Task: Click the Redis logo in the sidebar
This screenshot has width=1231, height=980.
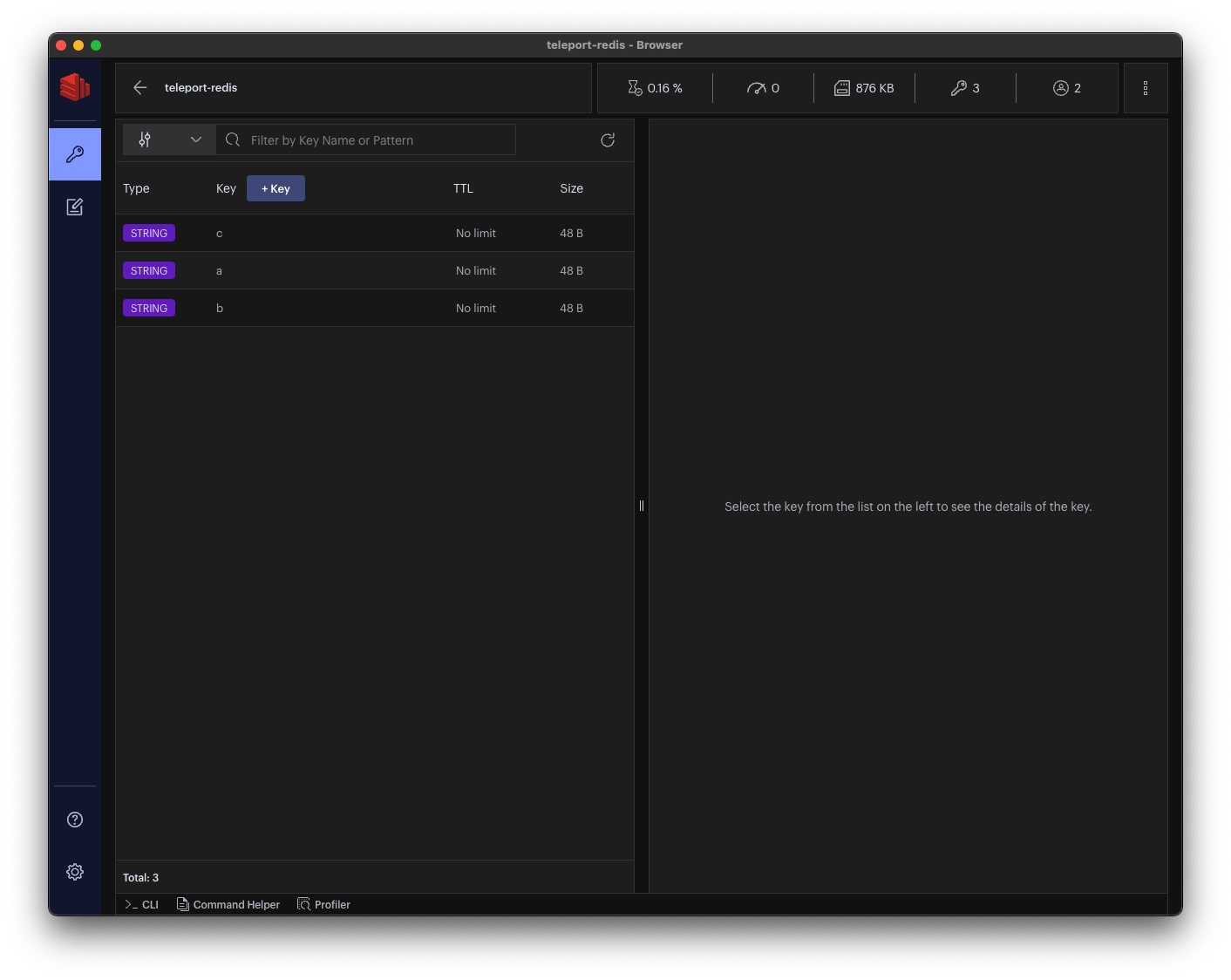Action: click(74, 87)
